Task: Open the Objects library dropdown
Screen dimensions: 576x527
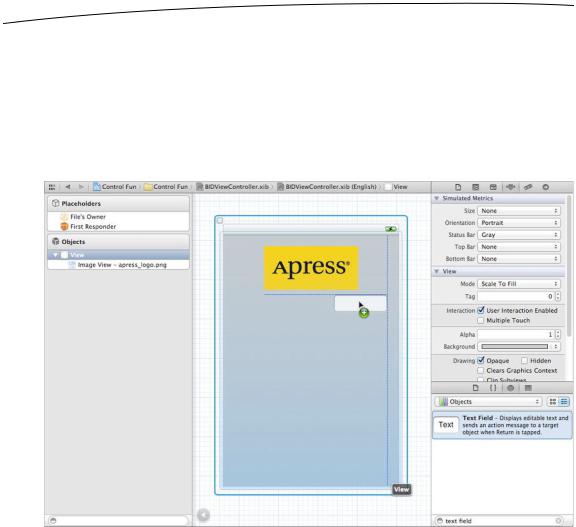Action: (x=489, y=402)
